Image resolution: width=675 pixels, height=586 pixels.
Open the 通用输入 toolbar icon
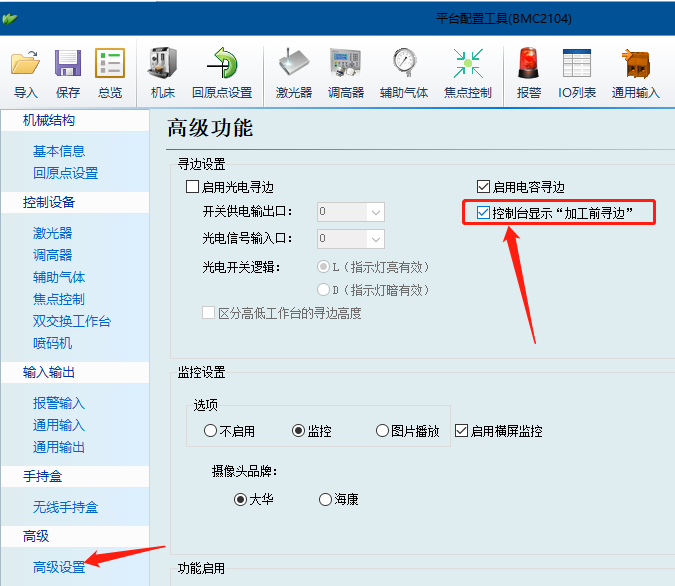coord(635,63)
